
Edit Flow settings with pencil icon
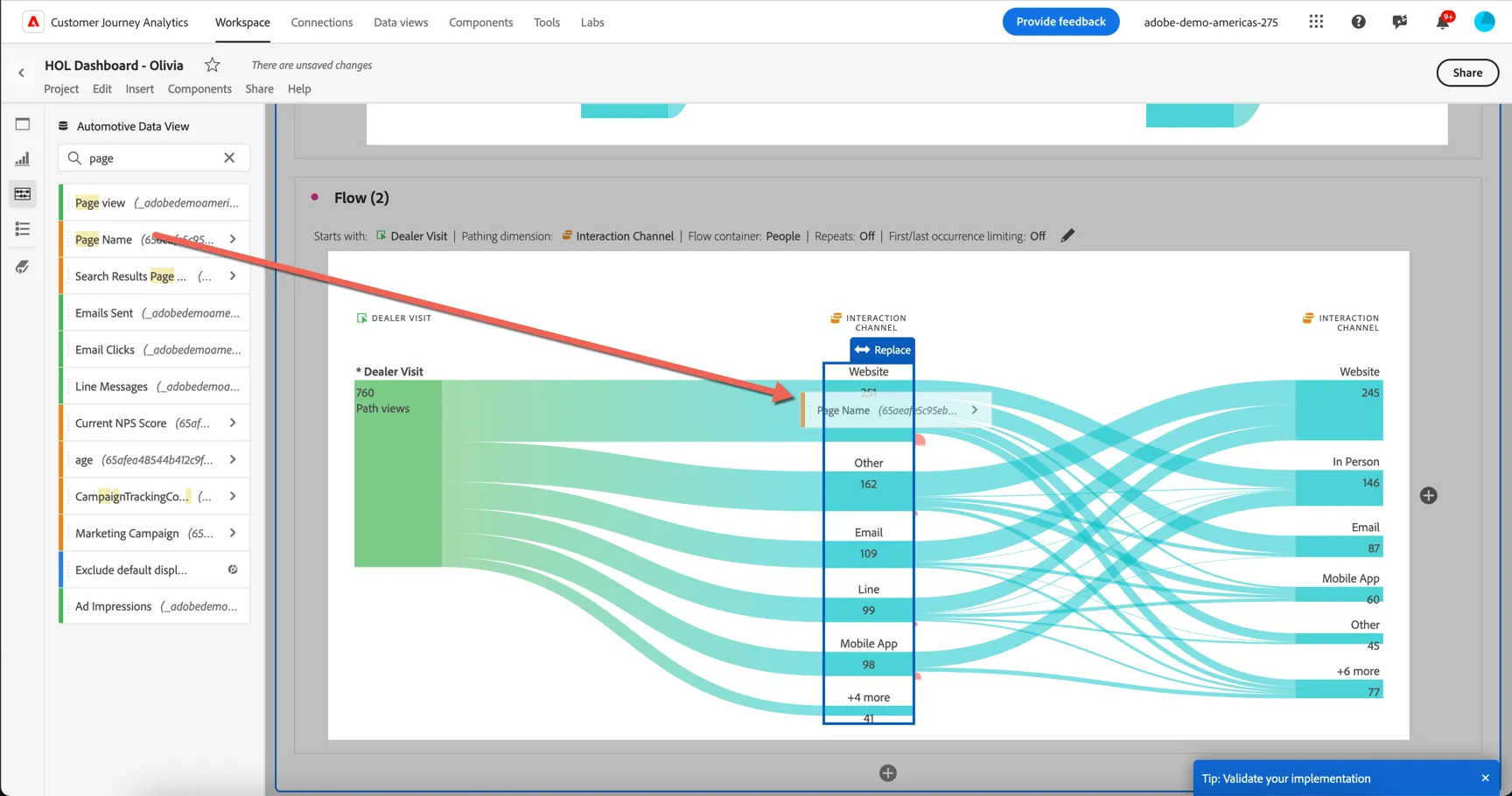click(1067, 235)
